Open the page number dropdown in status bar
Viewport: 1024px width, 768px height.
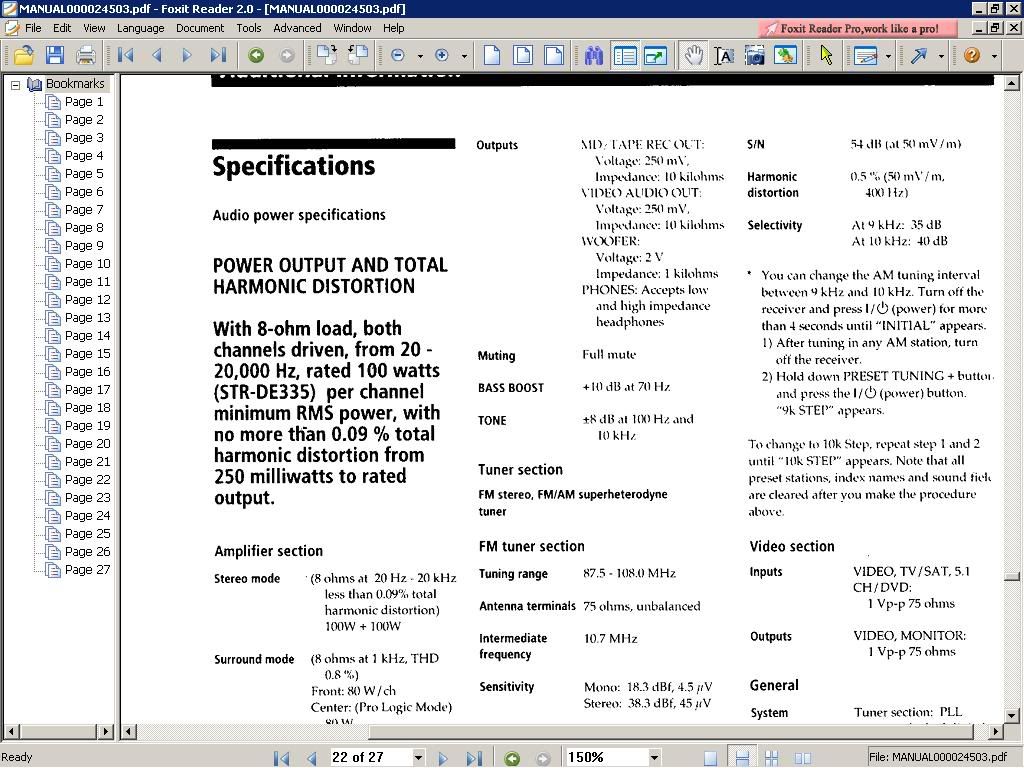tap(418, 758)
